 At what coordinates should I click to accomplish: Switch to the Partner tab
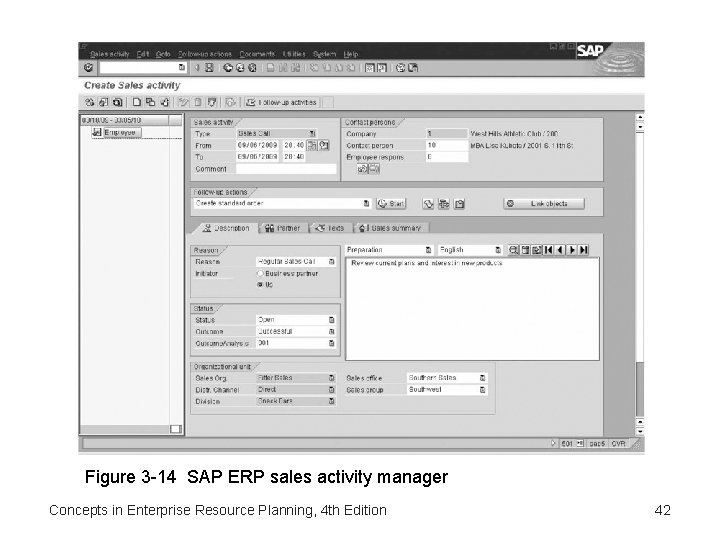(282, 228)
